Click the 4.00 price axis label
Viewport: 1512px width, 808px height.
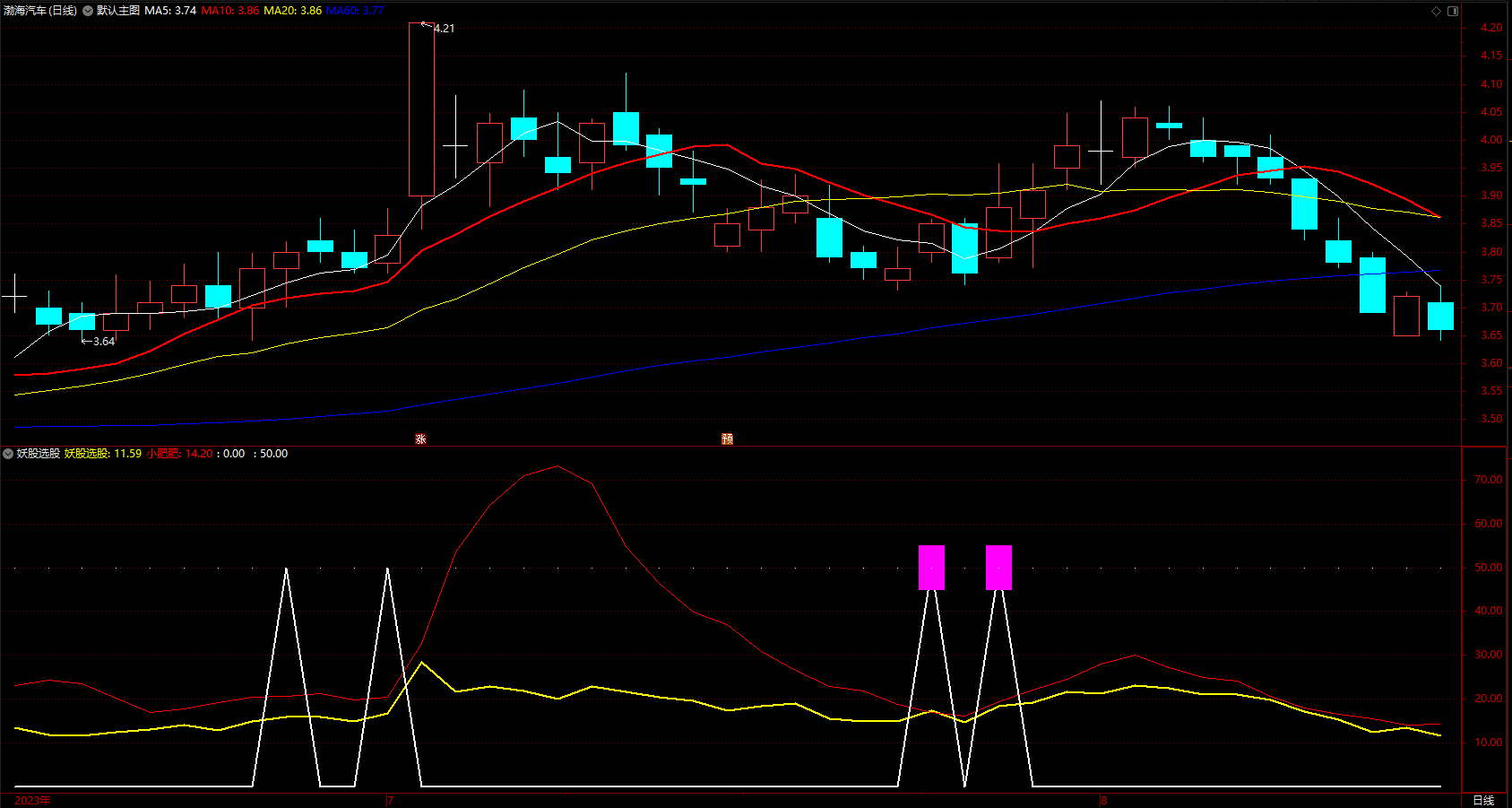(x=1491, y=140)
